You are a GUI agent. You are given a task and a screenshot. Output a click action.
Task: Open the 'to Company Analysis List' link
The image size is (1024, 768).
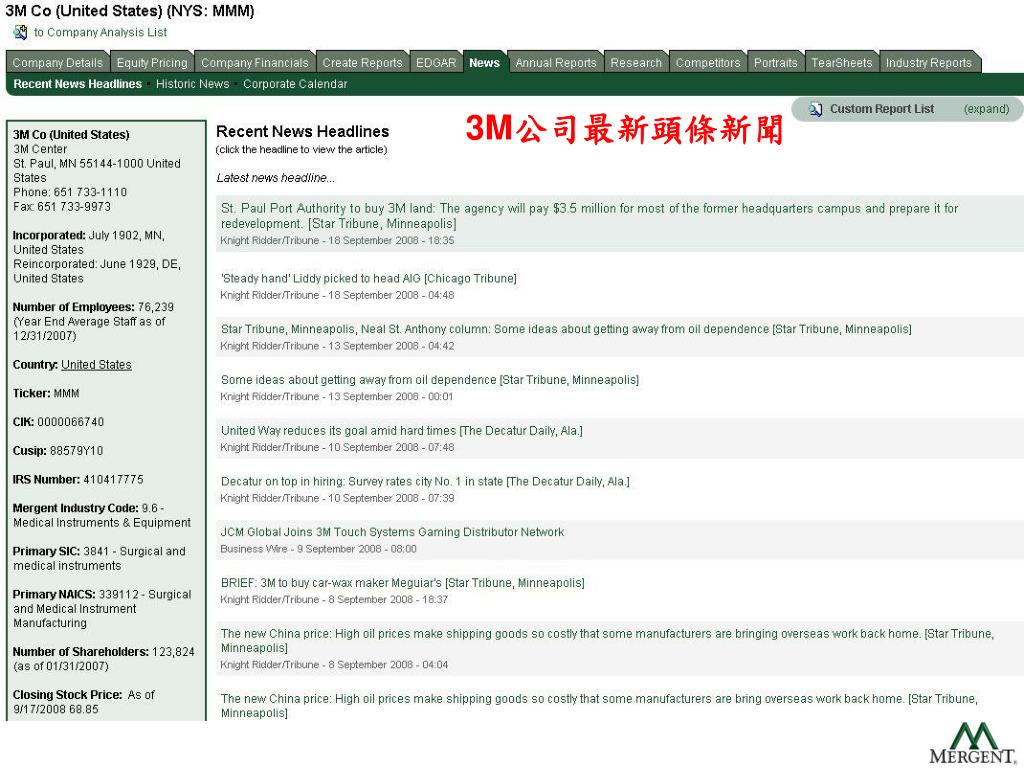click(101, 32)
